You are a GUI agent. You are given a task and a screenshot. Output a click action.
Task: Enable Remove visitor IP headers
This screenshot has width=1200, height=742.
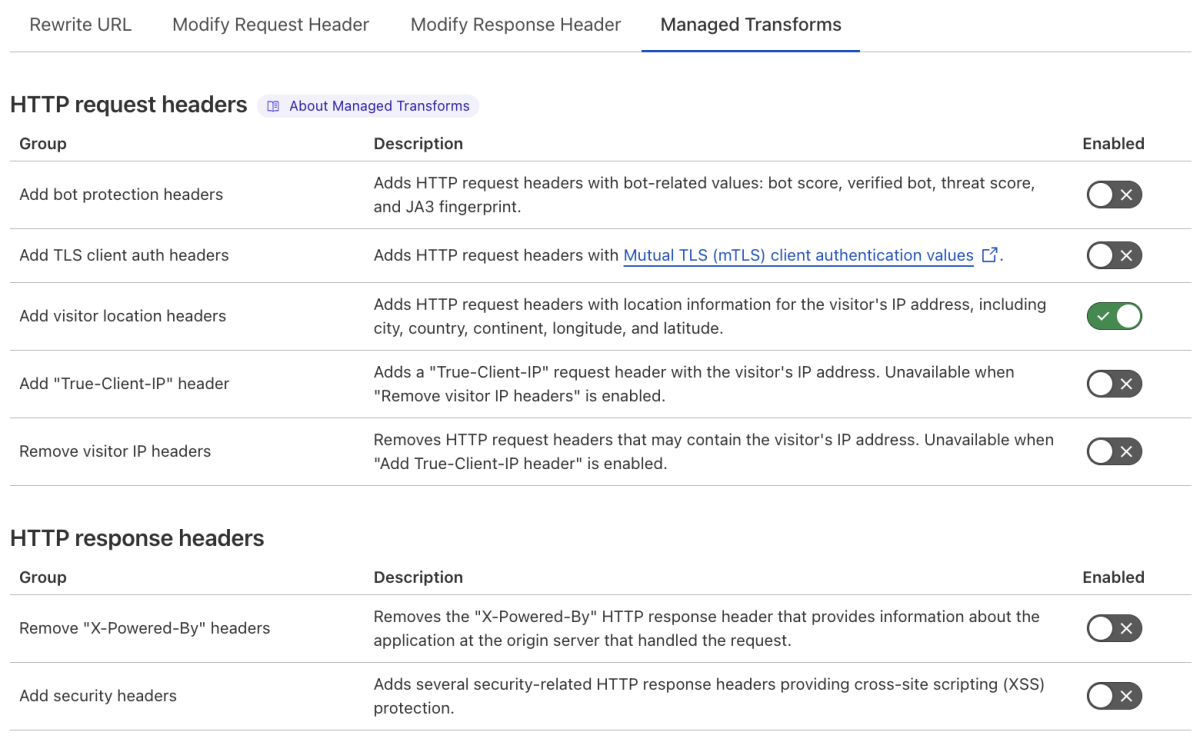(1113, 451)
